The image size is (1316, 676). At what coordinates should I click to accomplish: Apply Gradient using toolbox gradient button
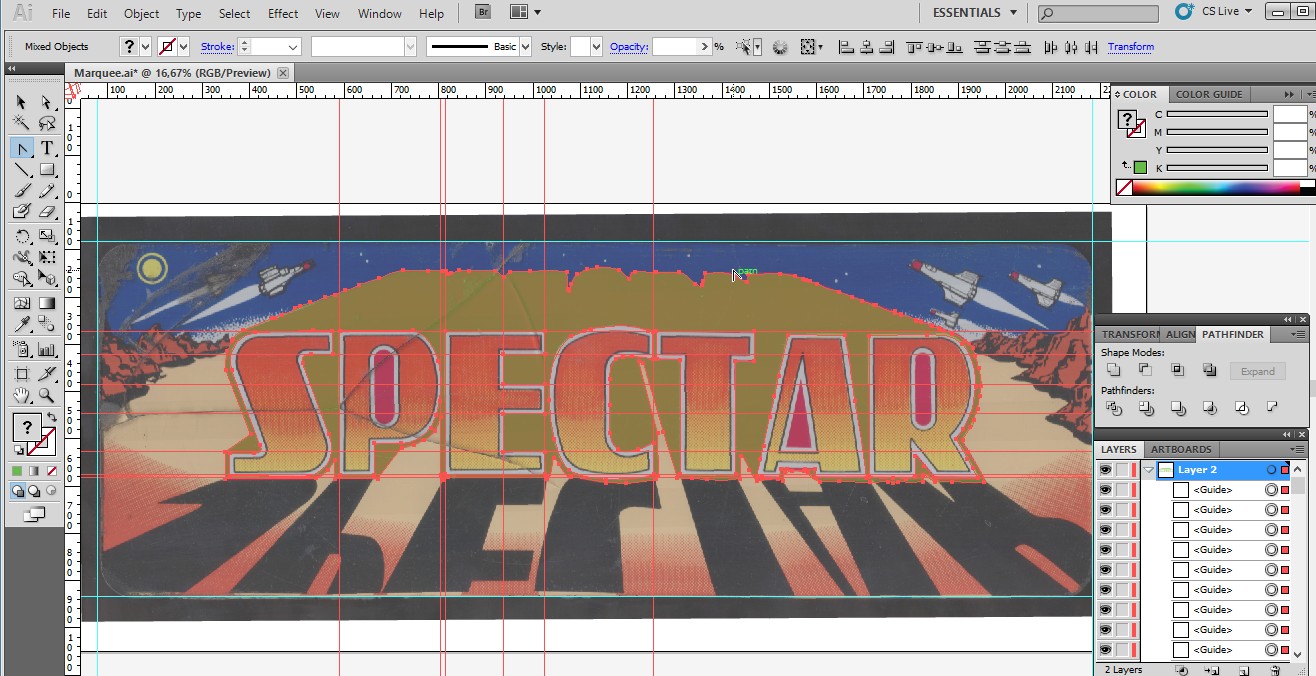(x=33, y=471)
